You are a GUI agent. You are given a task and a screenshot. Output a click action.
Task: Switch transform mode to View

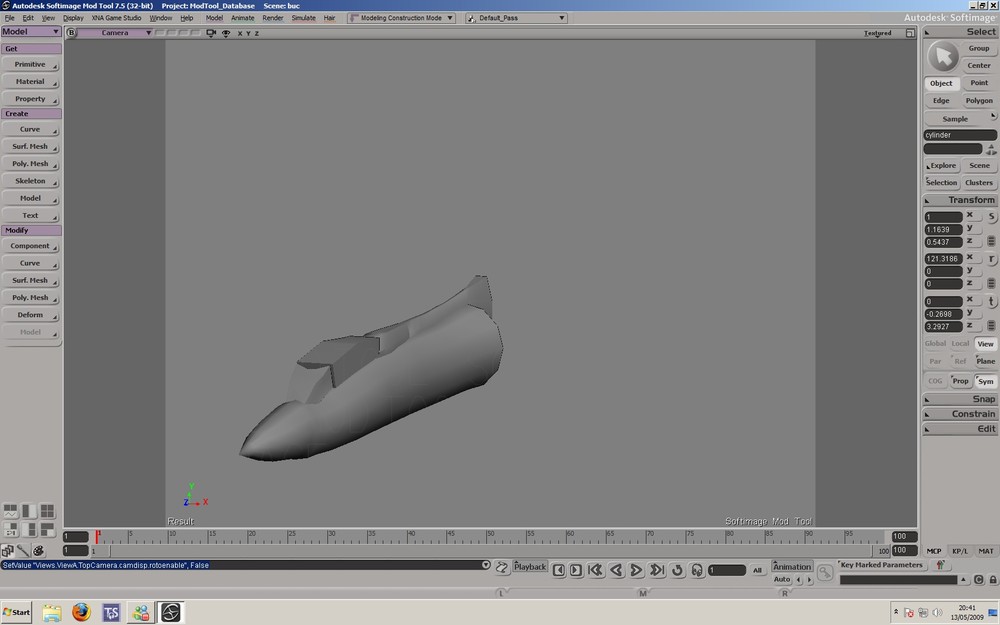985,344
